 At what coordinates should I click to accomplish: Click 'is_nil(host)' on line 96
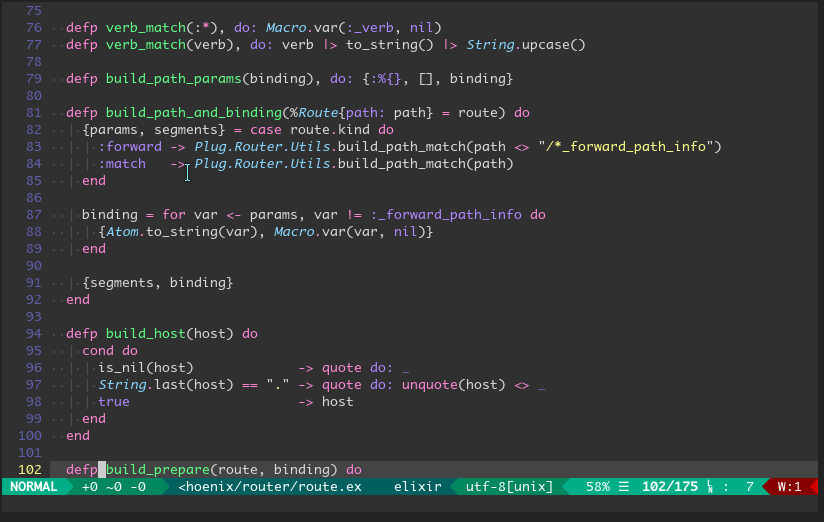tap(146, 367)
